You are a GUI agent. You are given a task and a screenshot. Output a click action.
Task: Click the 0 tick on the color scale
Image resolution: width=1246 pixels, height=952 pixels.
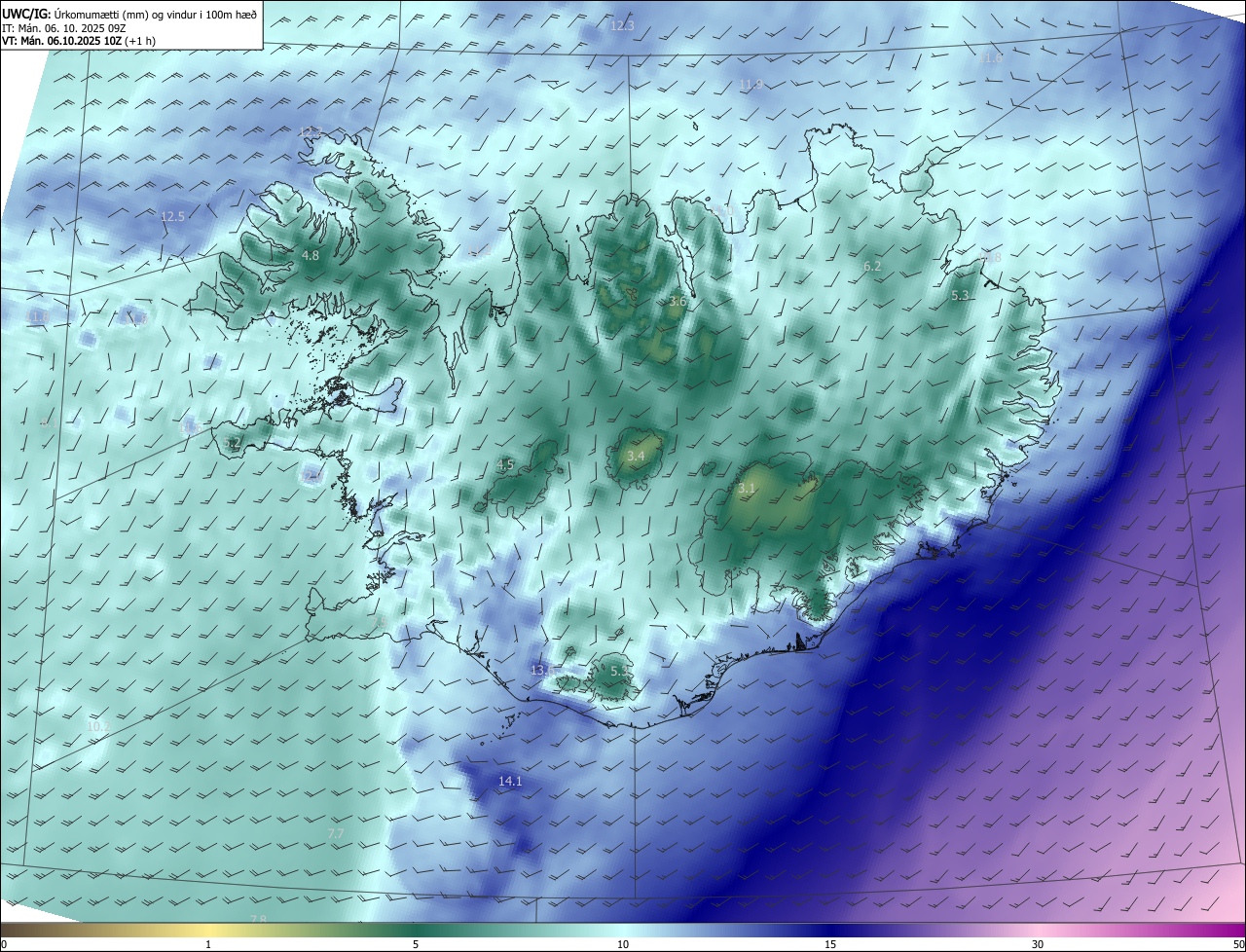[x=4, y=944]
